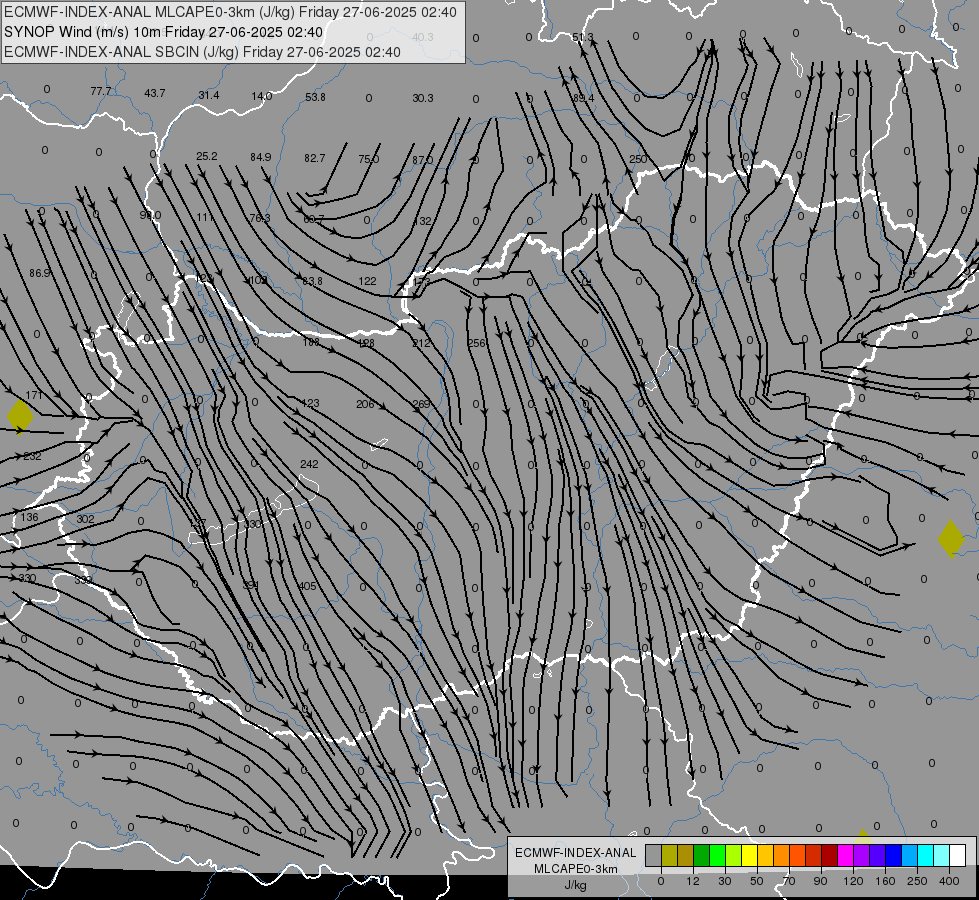Click the map value 14.0
The height and width of the screenshot is (900, 979).
262,96
